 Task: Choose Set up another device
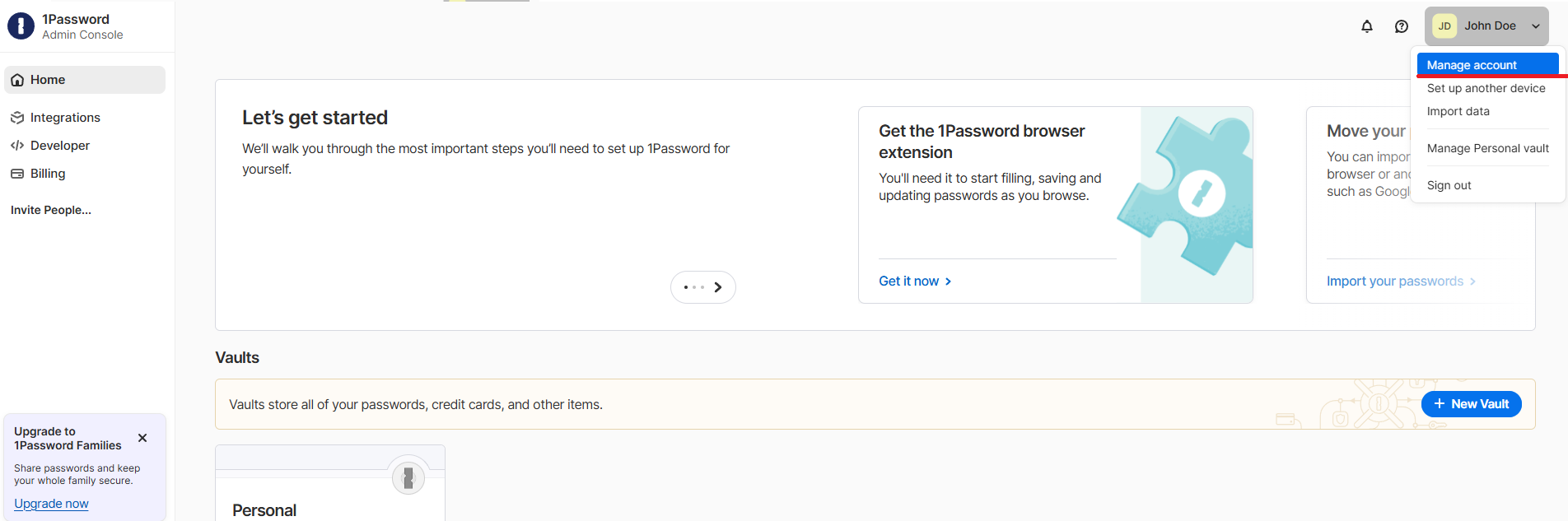[x=1486, y=88]
